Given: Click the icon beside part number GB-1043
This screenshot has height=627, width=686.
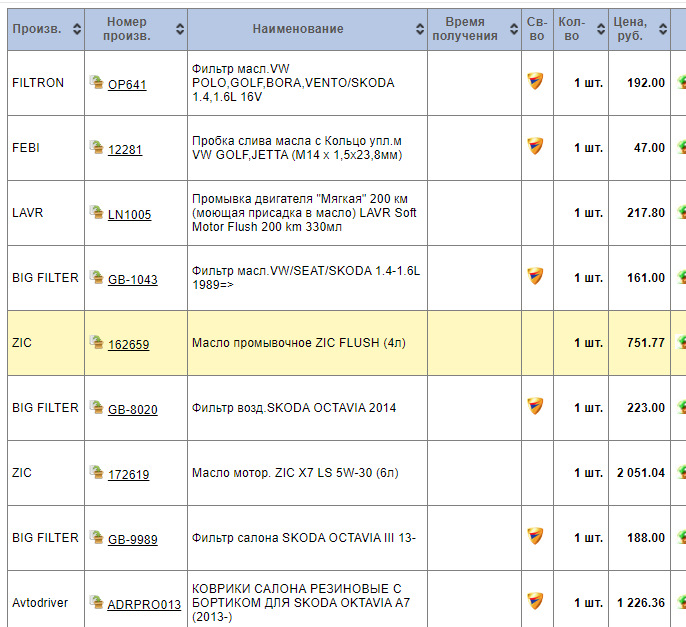Looking at the screenshot, I should pos(96,277).
